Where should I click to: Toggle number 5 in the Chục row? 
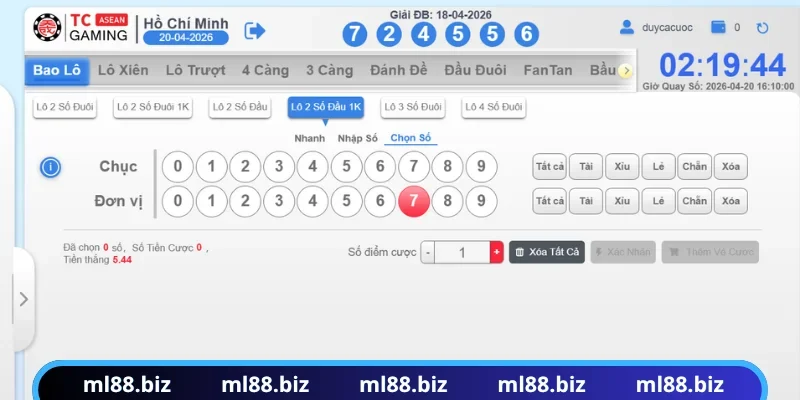coord(346,167)
